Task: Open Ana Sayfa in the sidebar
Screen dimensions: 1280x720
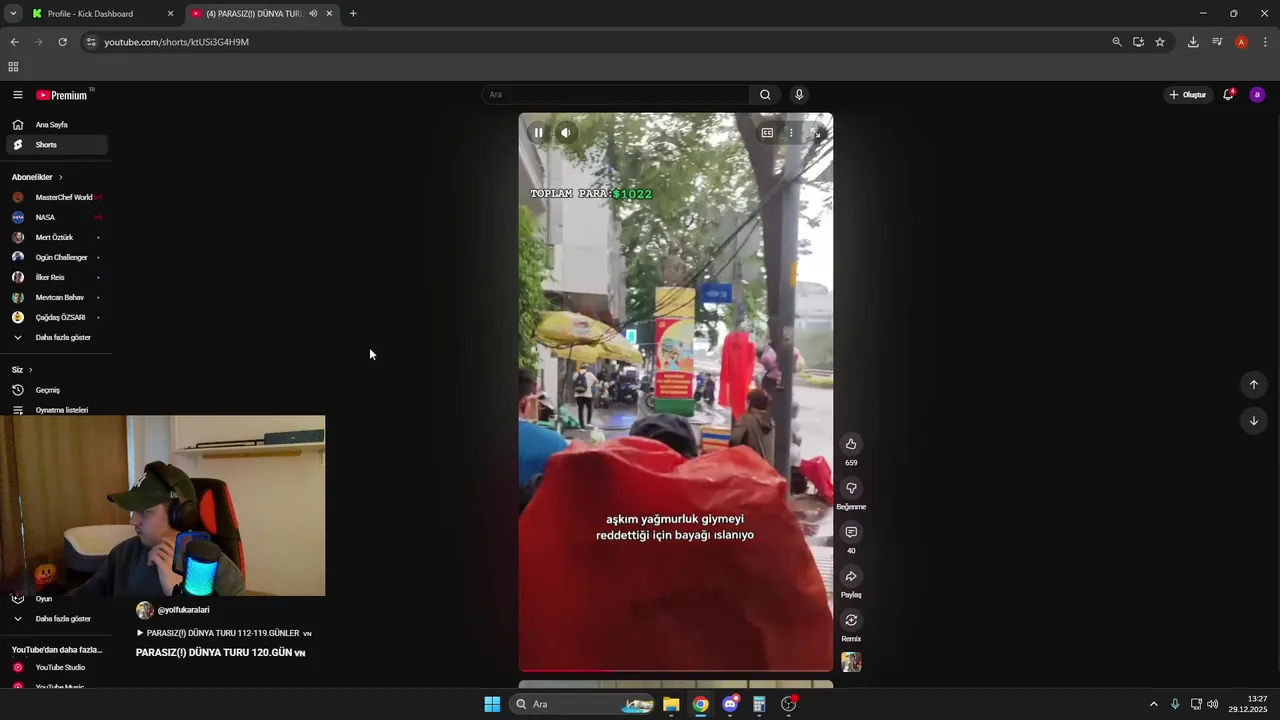Action: 56,125
